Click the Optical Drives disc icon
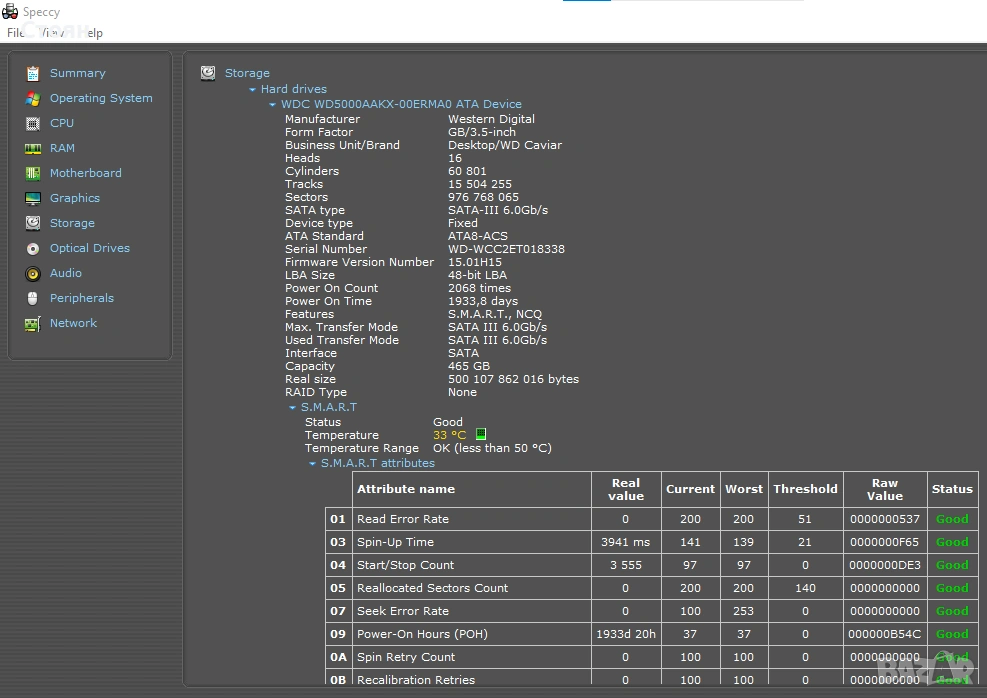The image size is (987, 698). pos(33,248)
